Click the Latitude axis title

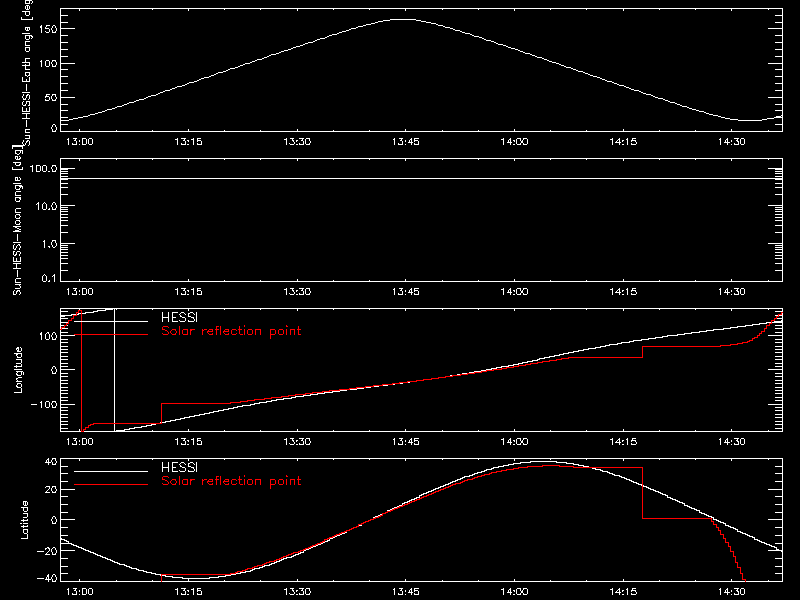pos(24,520)
